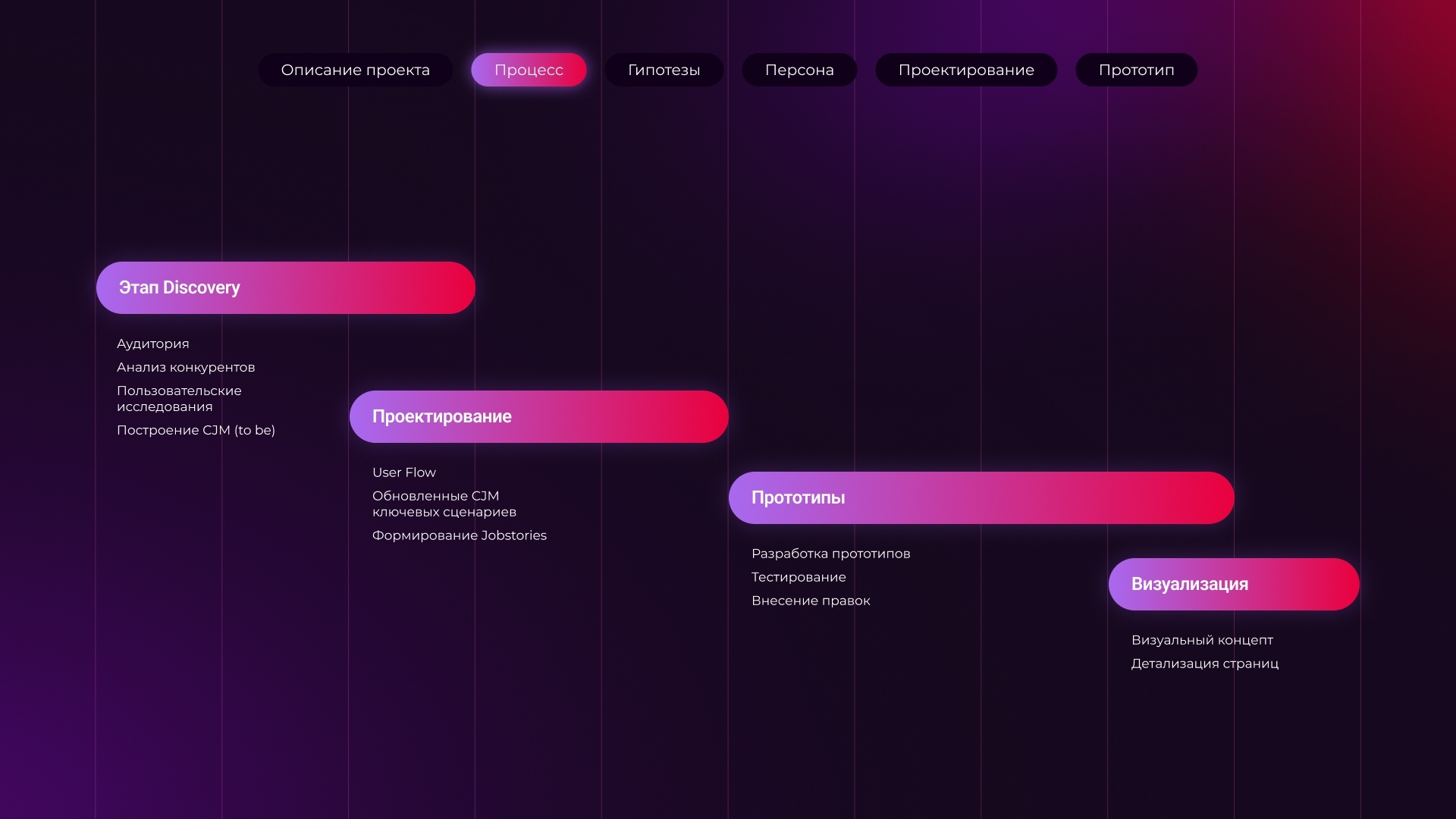Click Визуальный концепт item
Viewport: 1456px width, 819px height.
1202,640
